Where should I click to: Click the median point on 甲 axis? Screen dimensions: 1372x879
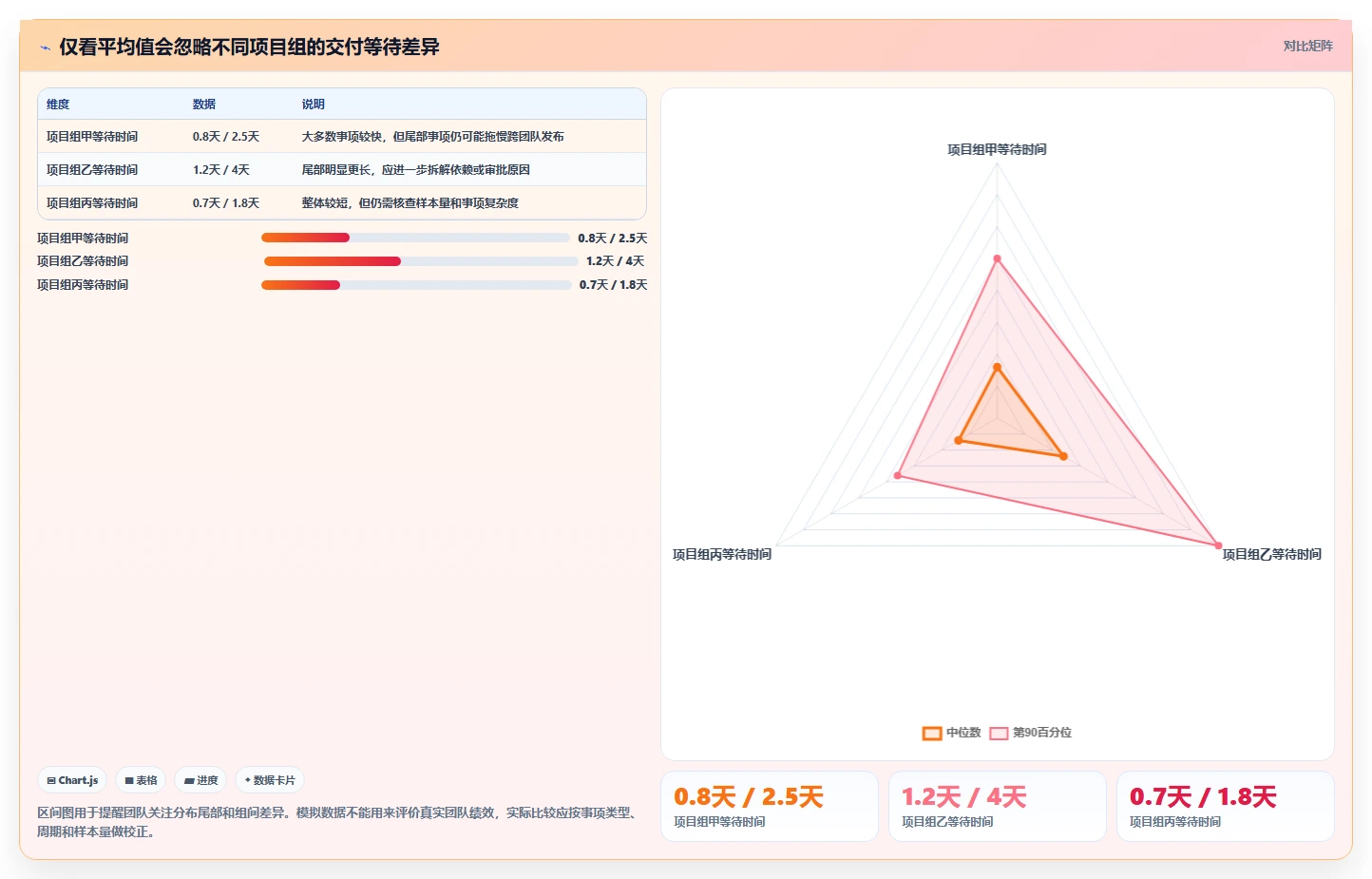(x=997, y=367)
